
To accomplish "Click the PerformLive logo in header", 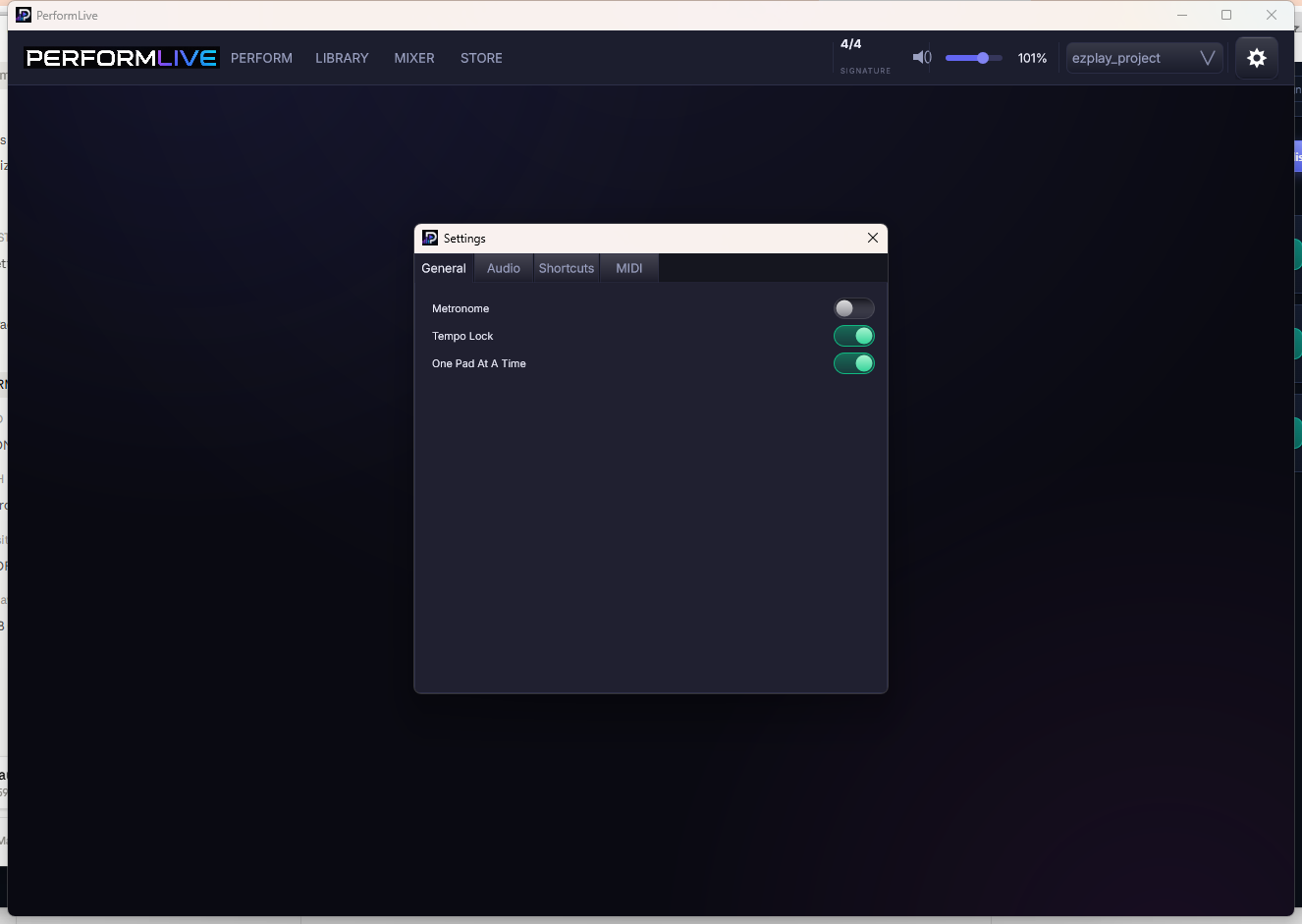I will (x=122, y=58).
